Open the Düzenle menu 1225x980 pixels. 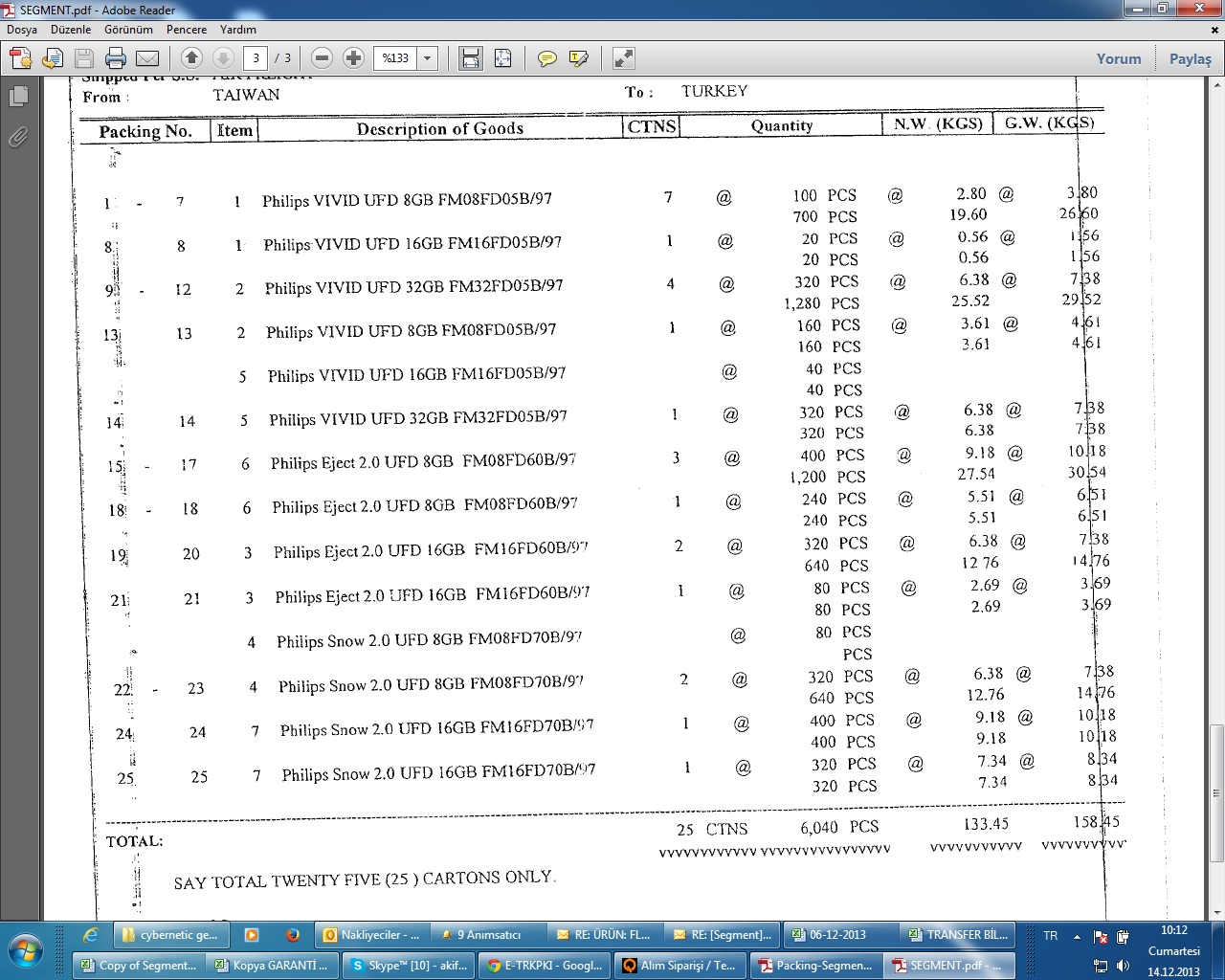point(71,30)
